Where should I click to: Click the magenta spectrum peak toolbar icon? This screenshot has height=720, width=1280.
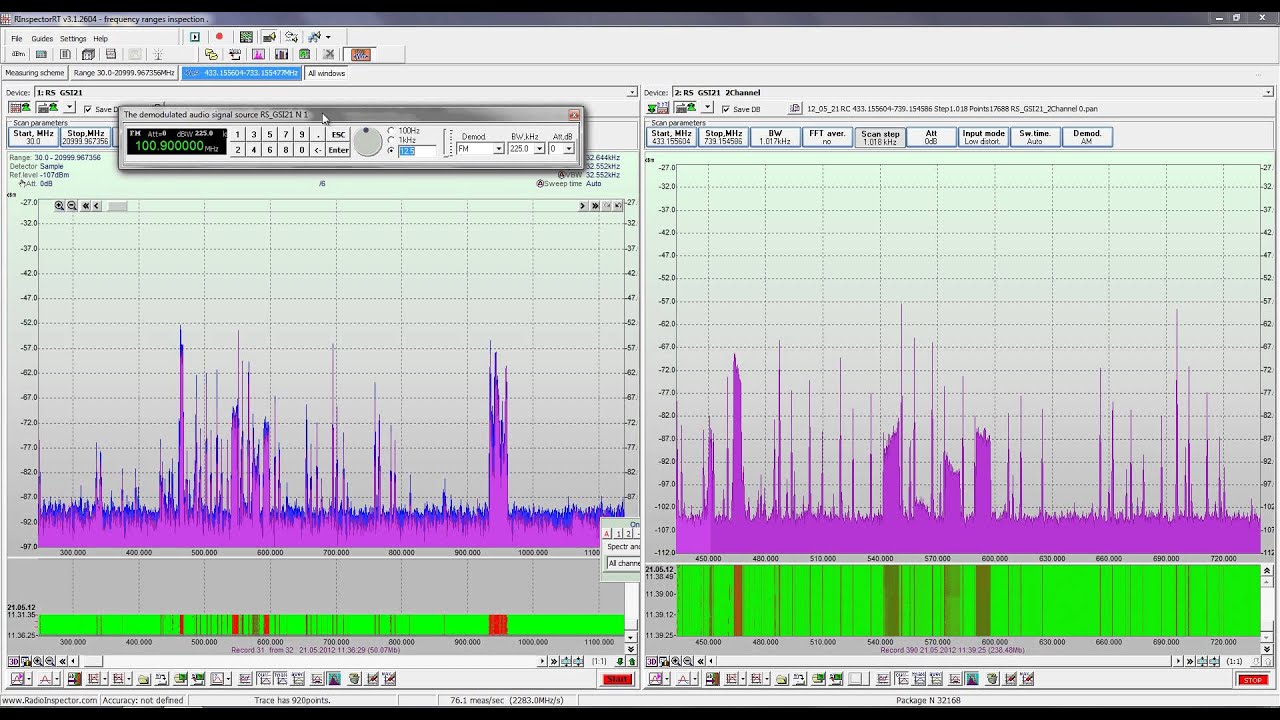tap(258, 54)
